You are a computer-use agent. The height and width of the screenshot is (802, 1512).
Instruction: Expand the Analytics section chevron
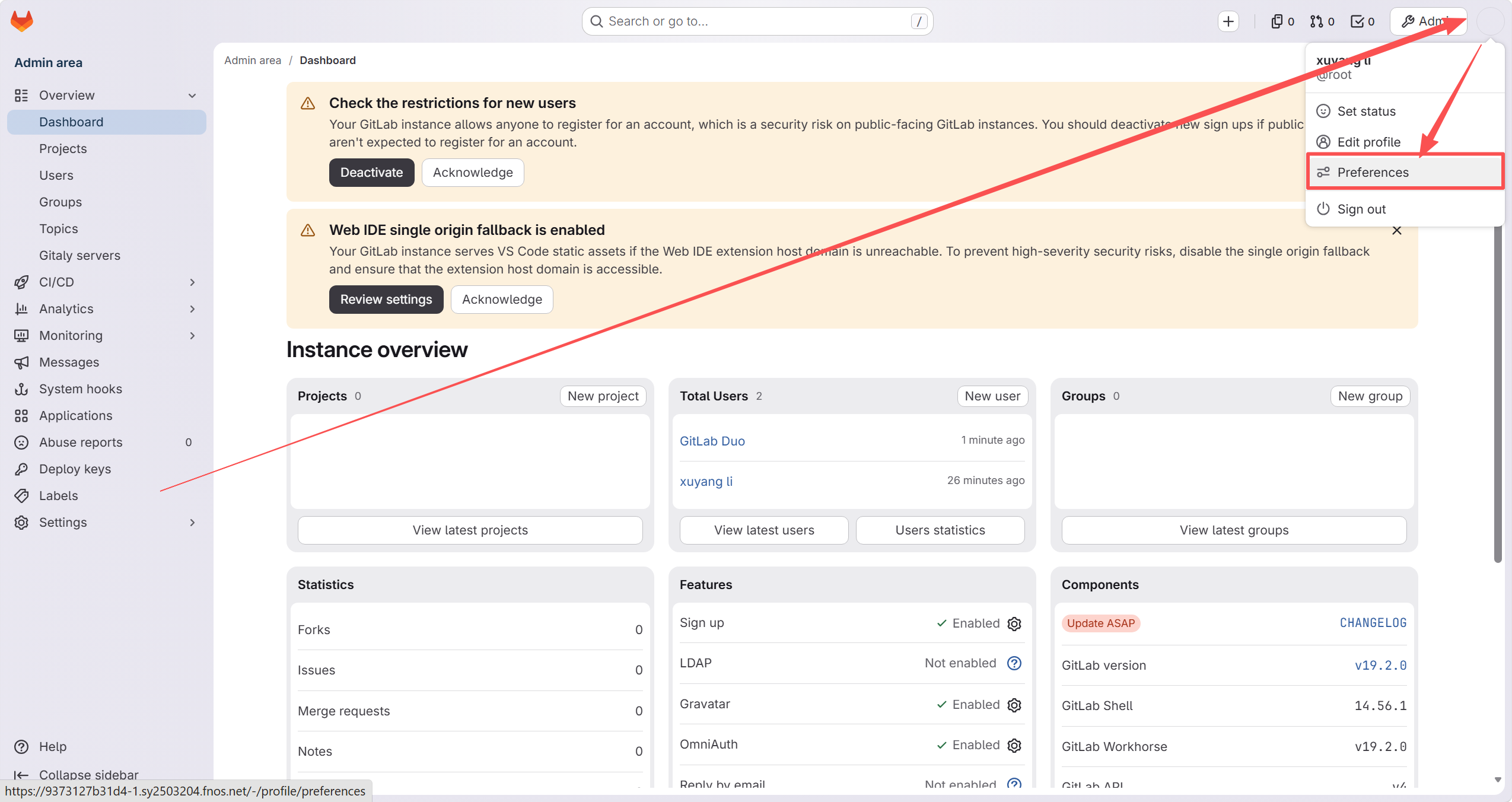coord(192,309)
